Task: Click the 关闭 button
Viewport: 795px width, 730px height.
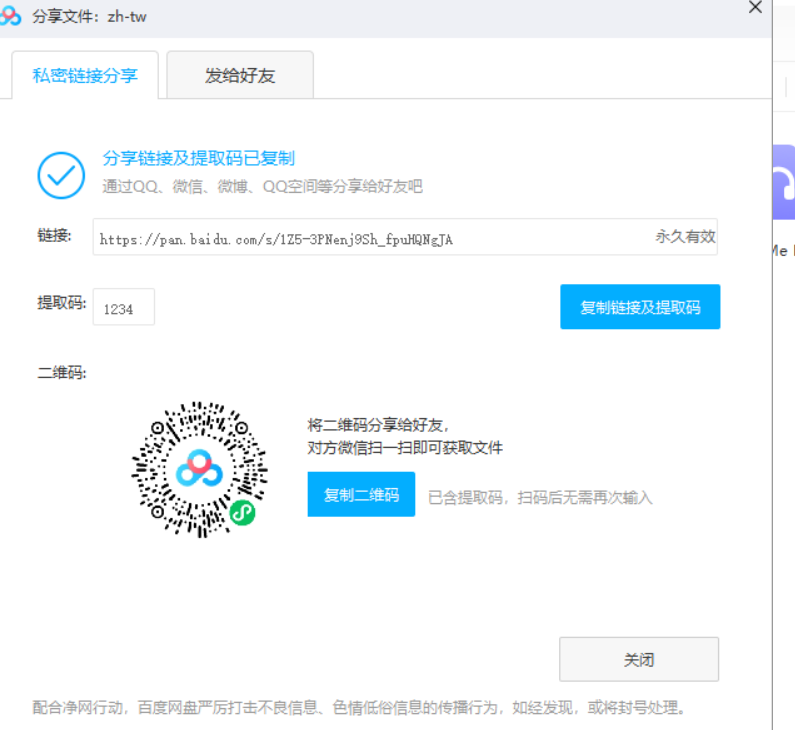Action: coord(639,659)
